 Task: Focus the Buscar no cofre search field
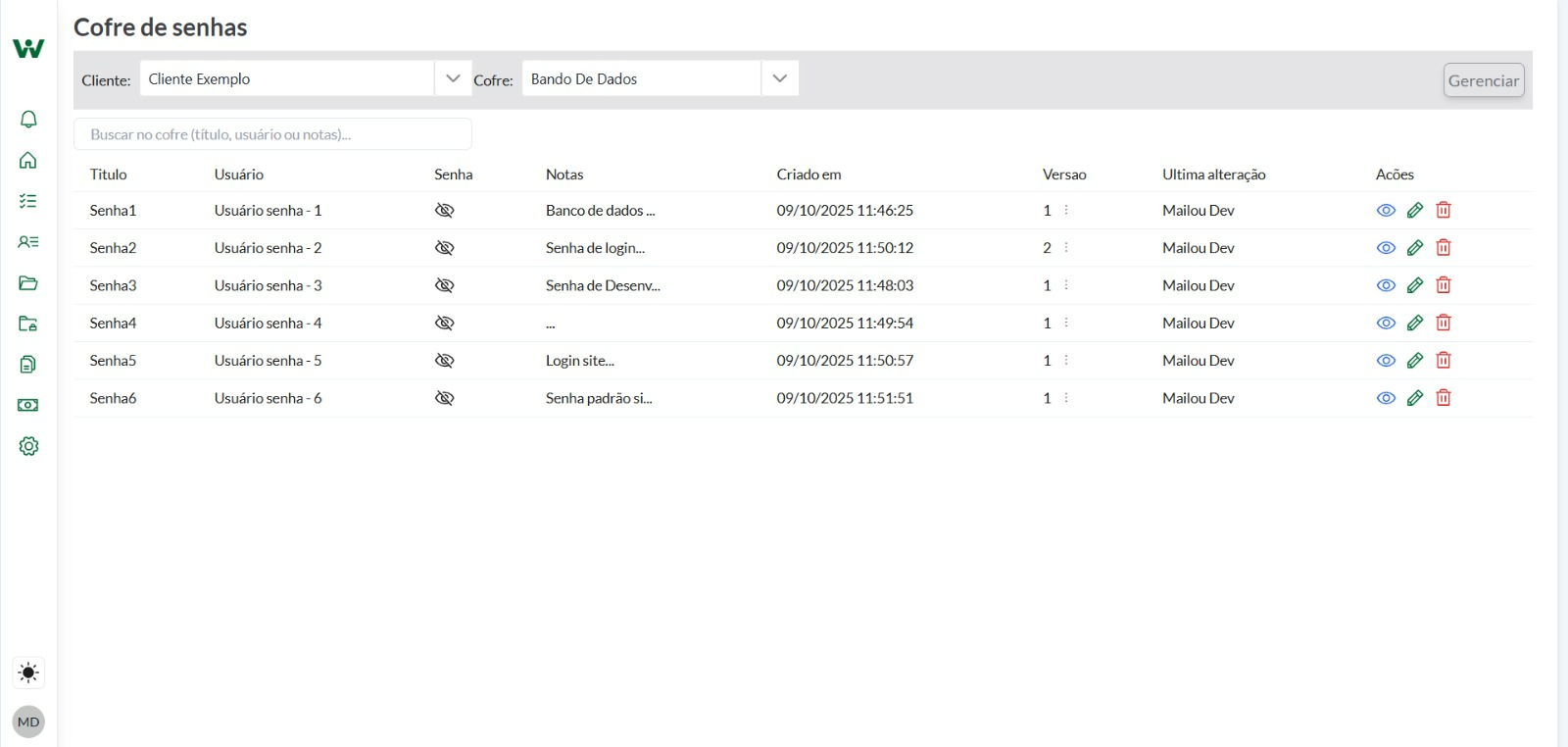click(x=272, y=134)
